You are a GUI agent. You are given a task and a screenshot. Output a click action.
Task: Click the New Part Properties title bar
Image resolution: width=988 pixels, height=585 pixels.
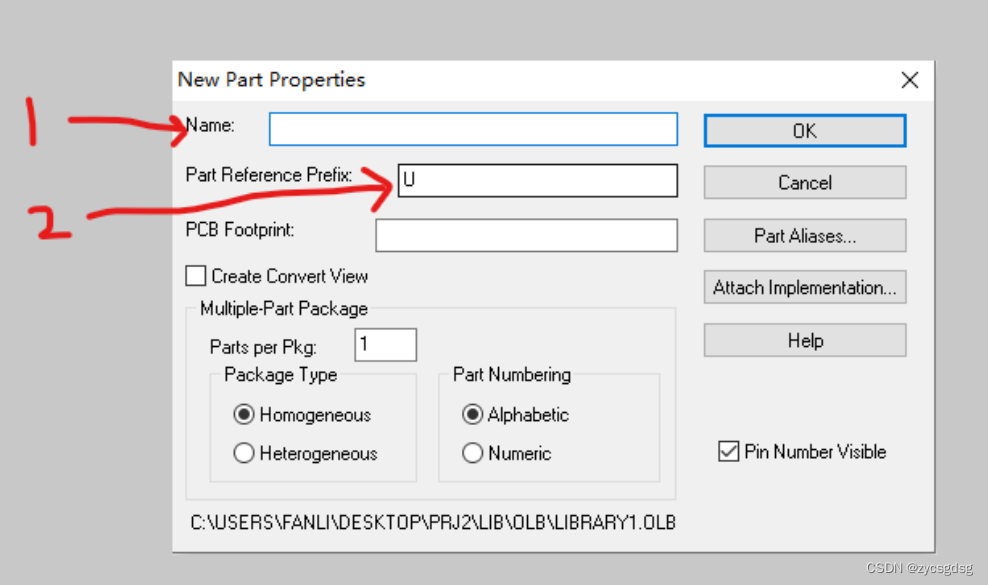click(x=500, y=80)
